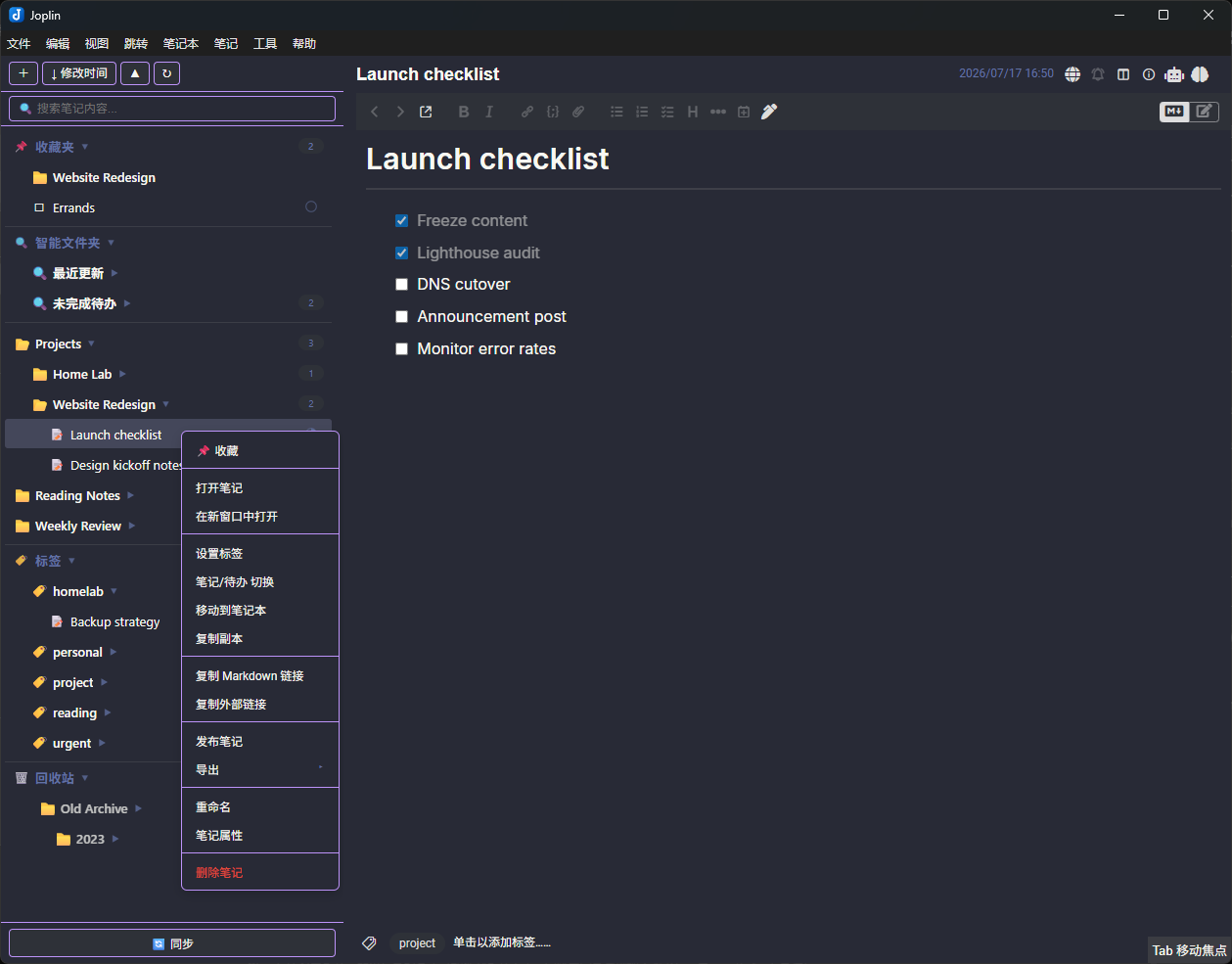Reverse sort order with the up-arrow button
This screenshot has width=1232, height=964.
pyautogui.click(x=135, y=73)
